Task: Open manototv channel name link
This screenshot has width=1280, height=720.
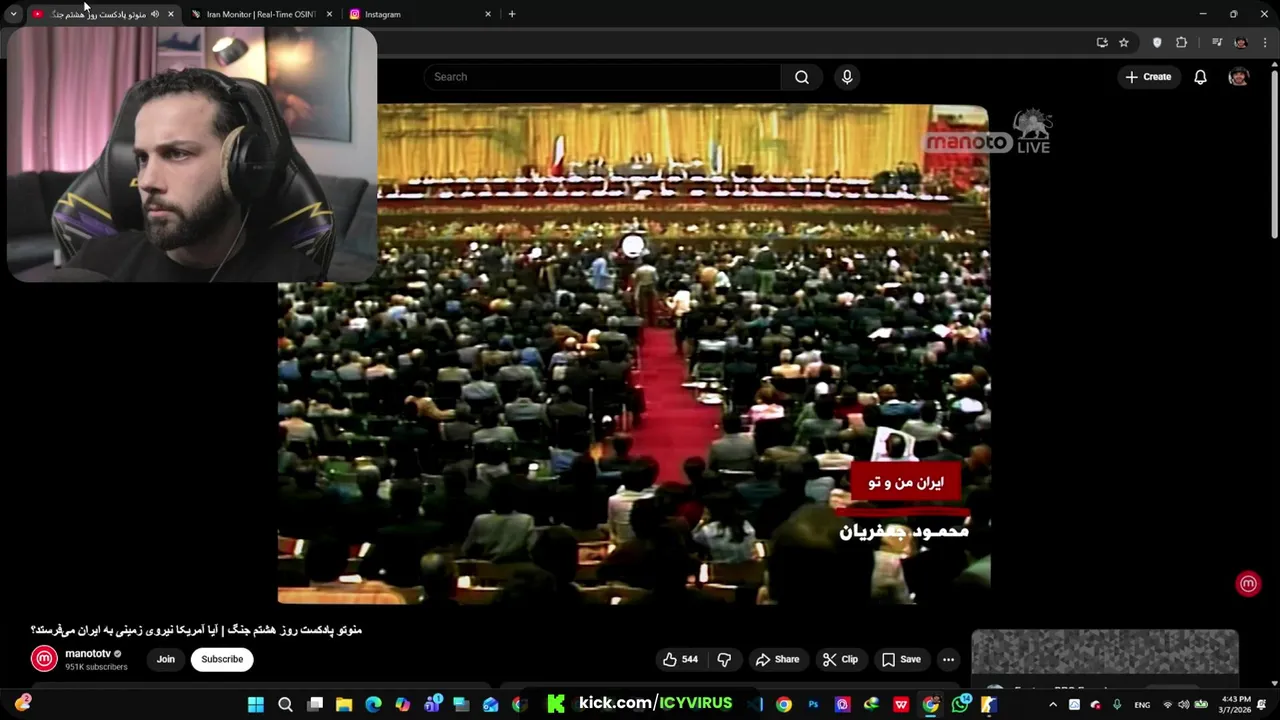Action: tap(88, 653)
